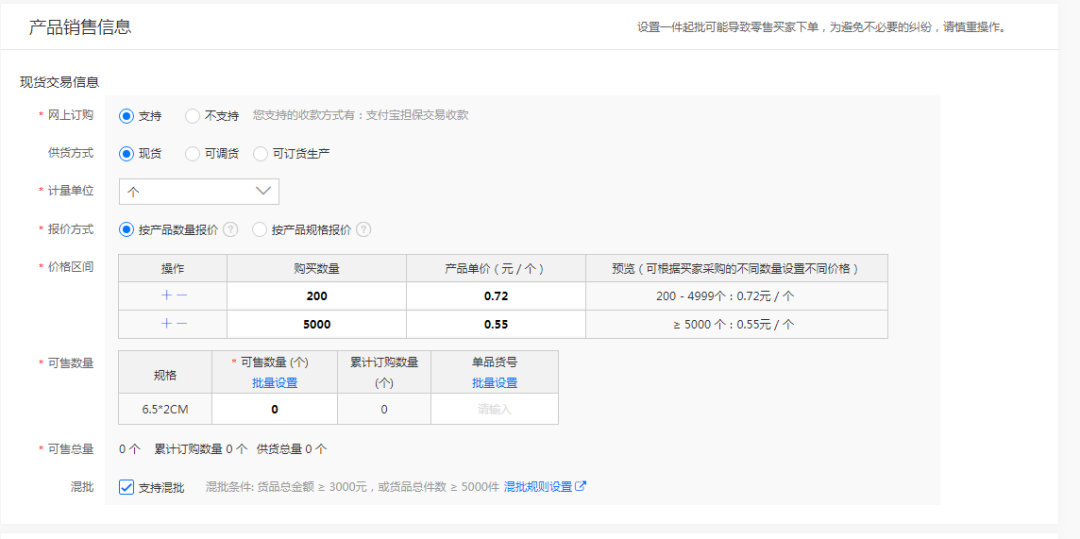Edit the unit price field showing 0.55
This screenshot has height=539, width=1080.
pos(496,324)
